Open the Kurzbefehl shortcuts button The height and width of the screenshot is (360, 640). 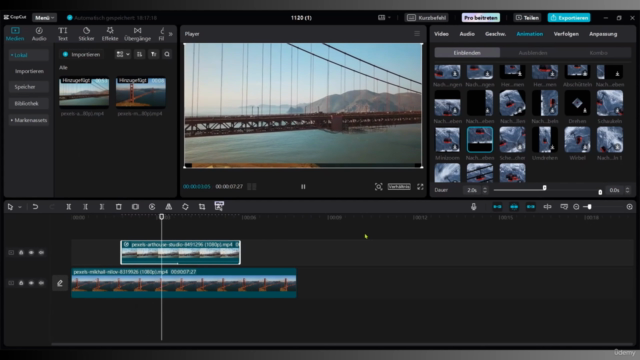427,18
